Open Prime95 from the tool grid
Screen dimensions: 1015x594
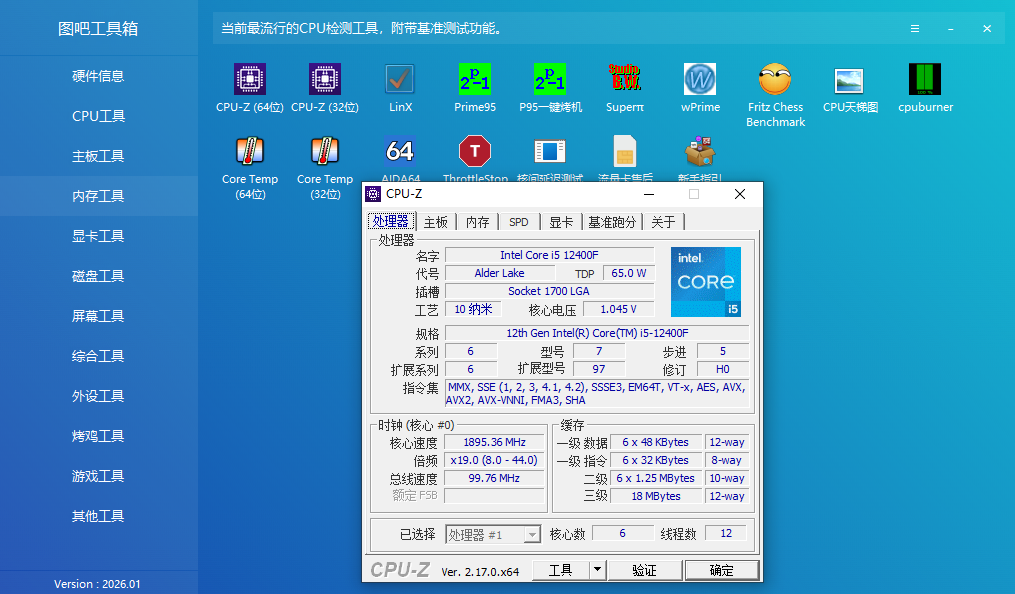click(x=474, y=80)
